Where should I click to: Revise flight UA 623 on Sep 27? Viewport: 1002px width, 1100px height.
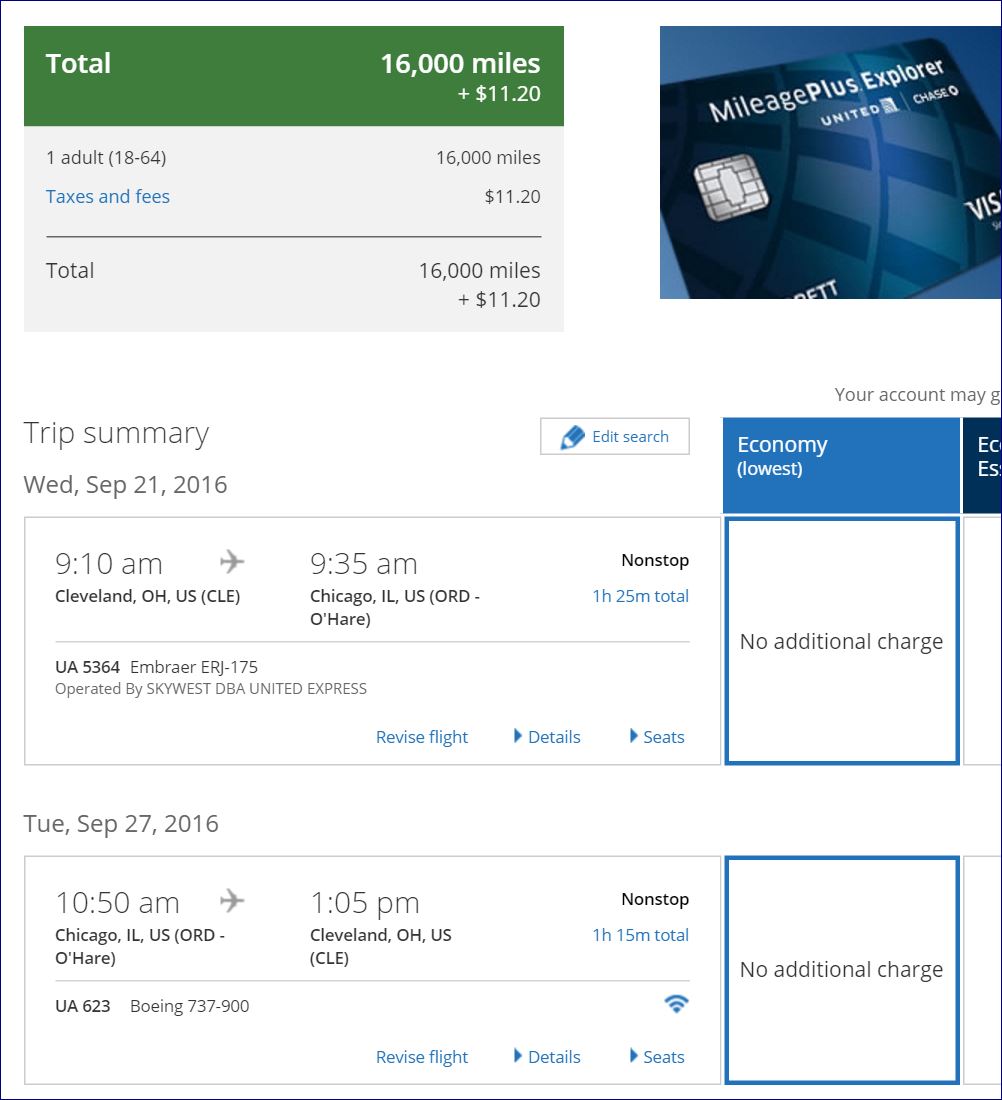pyautogui.click(x=421, y=1057)
